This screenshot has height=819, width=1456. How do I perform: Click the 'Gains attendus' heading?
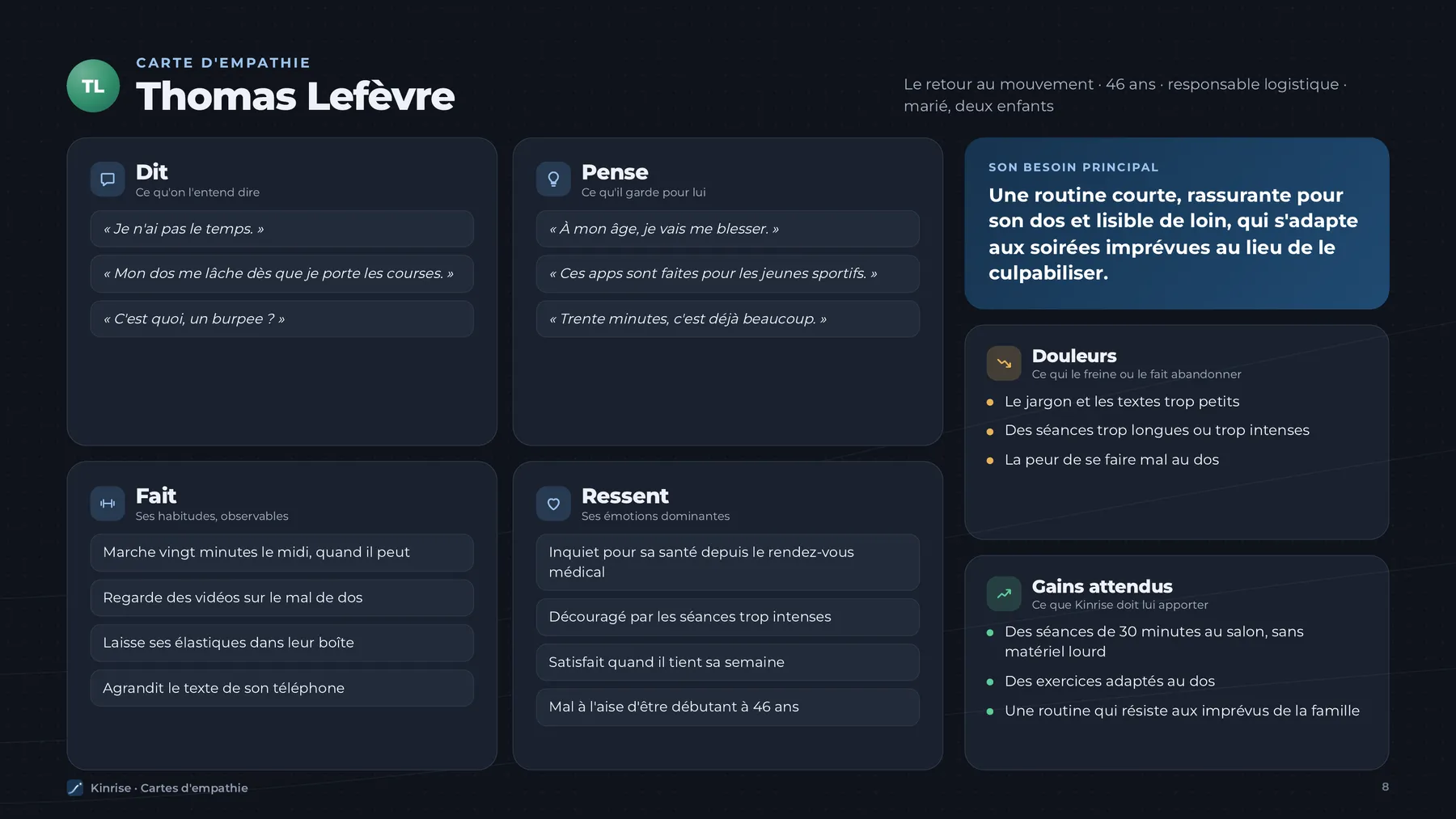point(1102,586)
